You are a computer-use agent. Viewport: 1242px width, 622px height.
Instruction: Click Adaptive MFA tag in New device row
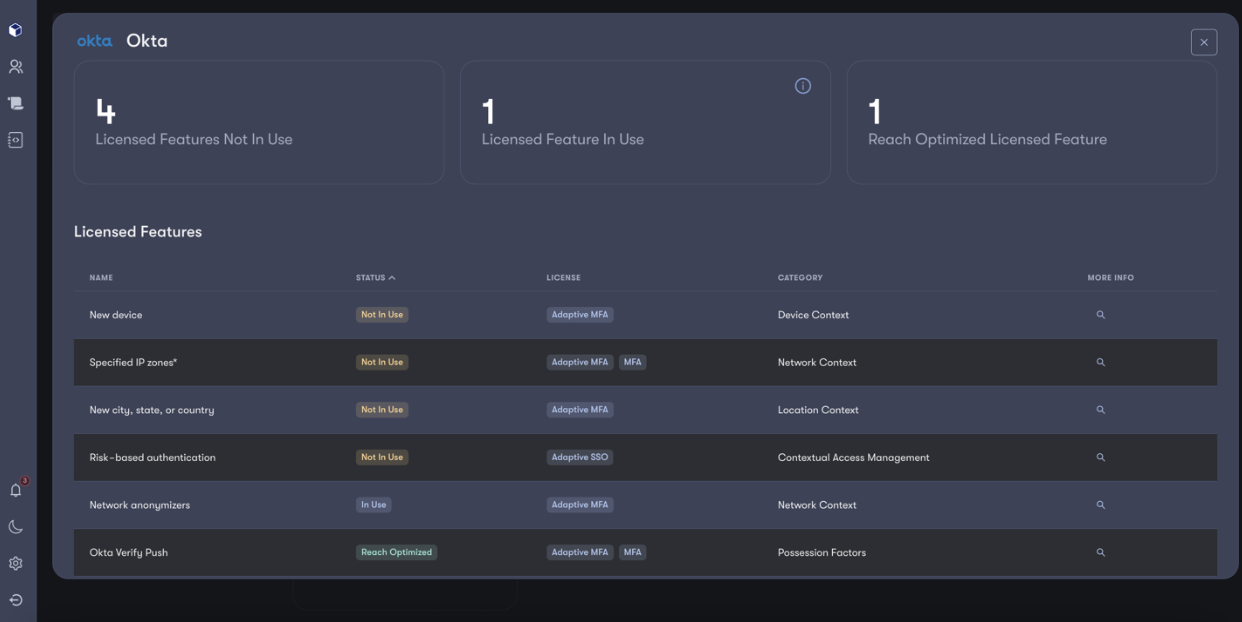(580, 315)
